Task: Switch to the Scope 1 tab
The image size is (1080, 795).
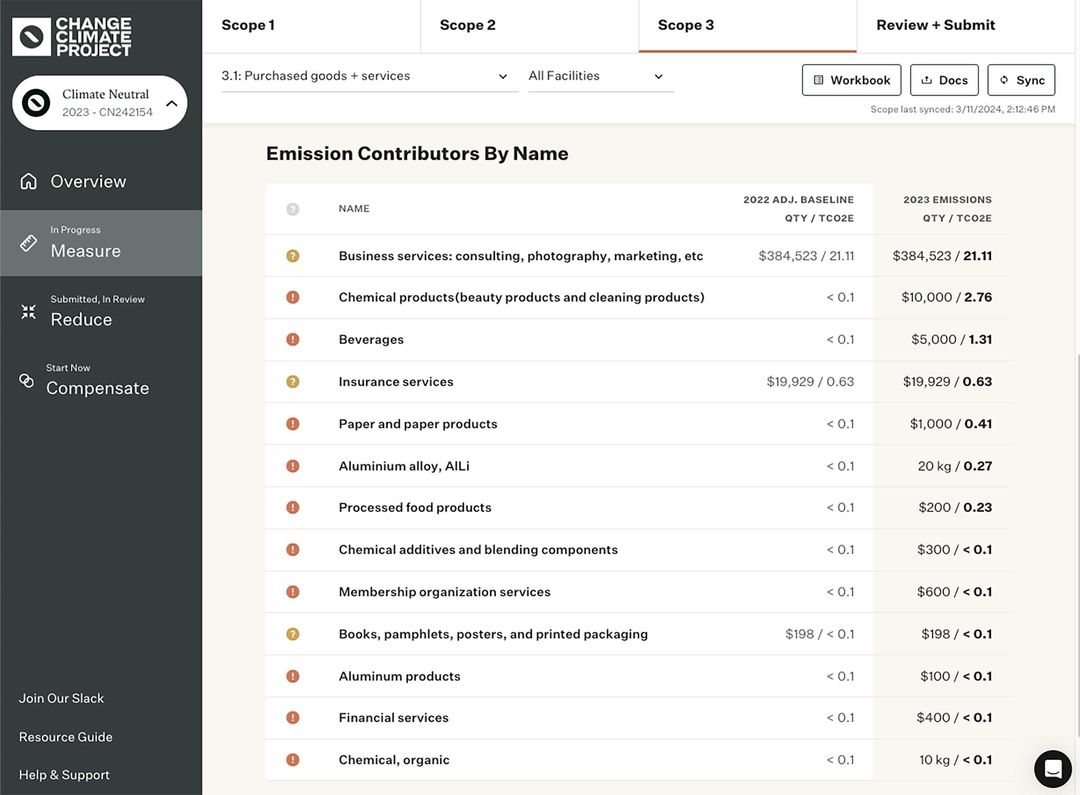Action: 248,25
